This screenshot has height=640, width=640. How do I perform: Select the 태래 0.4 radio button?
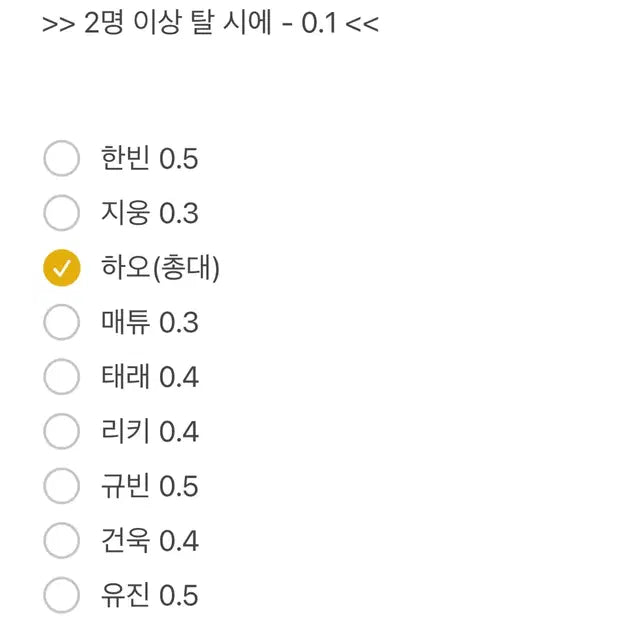(x=62, y=377)
